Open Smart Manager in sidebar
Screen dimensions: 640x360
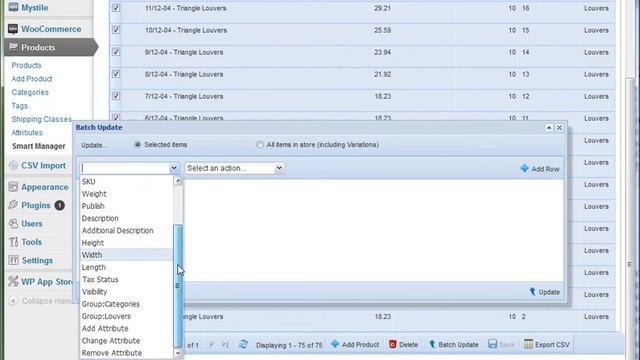click(38, 146)
